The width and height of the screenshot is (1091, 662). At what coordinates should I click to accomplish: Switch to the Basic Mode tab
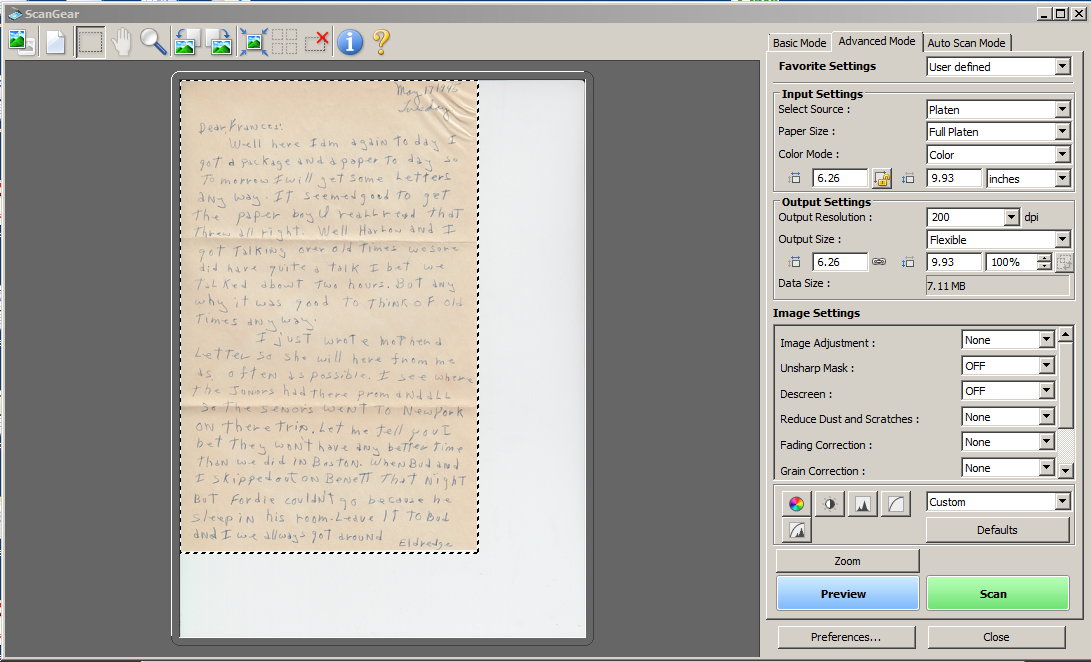tap(799, 43)
